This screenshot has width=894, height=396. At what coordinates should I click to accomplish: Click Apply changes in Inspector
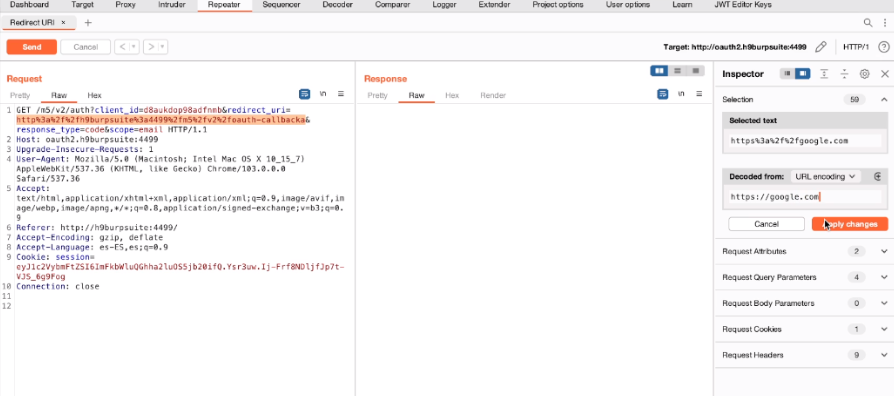coord(850,224)
